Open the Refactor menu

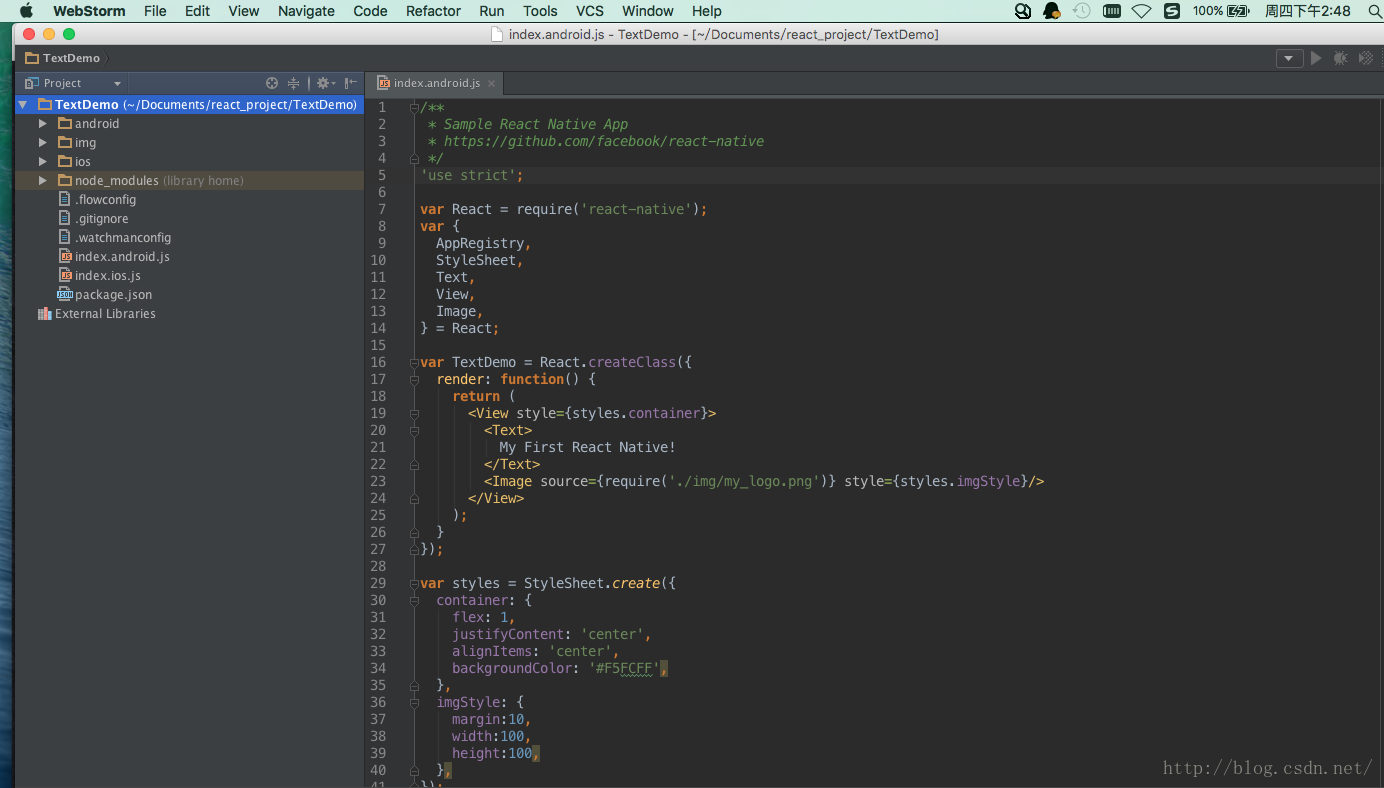[433, 11]
